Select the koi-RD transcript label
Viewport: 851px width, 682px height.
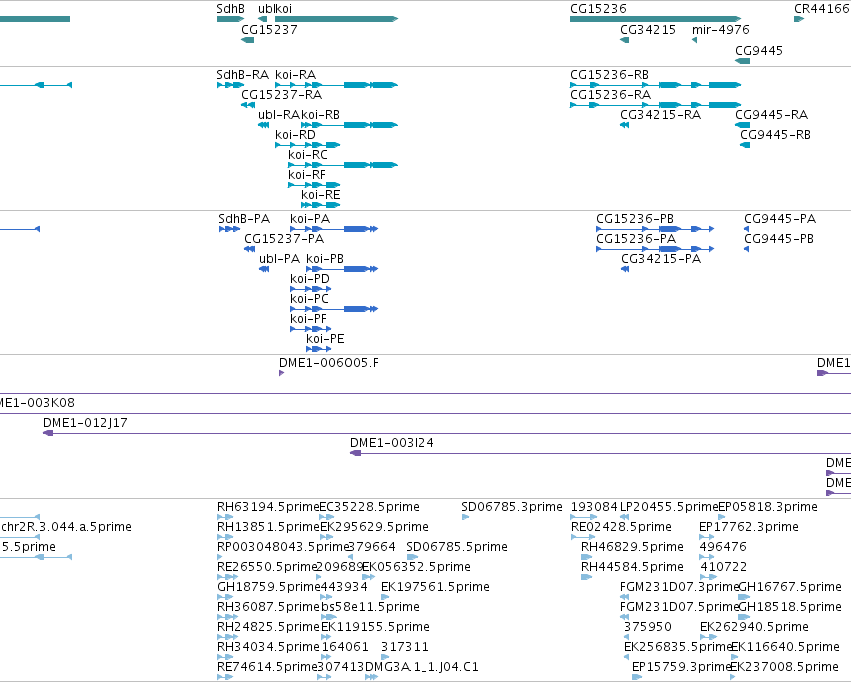[295, 135]
